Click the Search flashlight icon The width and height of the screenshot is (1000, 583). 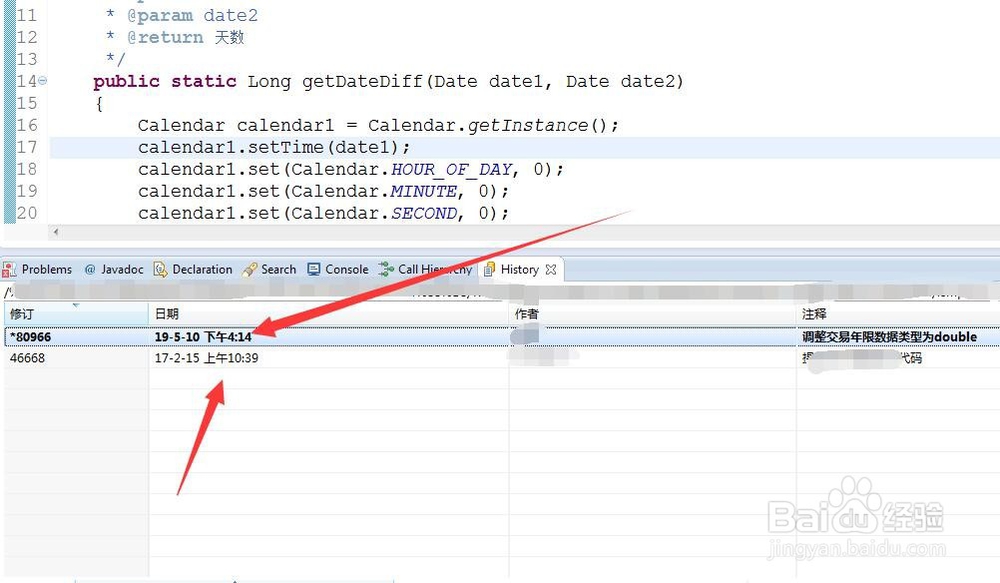249,270
